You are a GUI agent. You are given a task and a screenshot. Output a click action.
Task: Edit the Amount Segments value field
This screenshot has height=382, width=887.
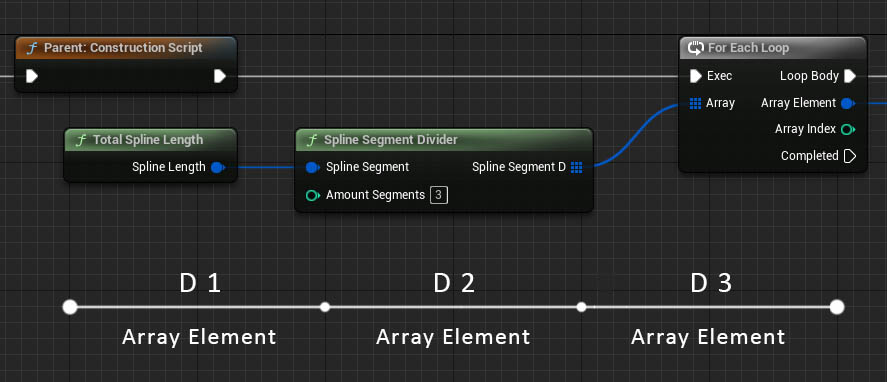tap(439, 195)
